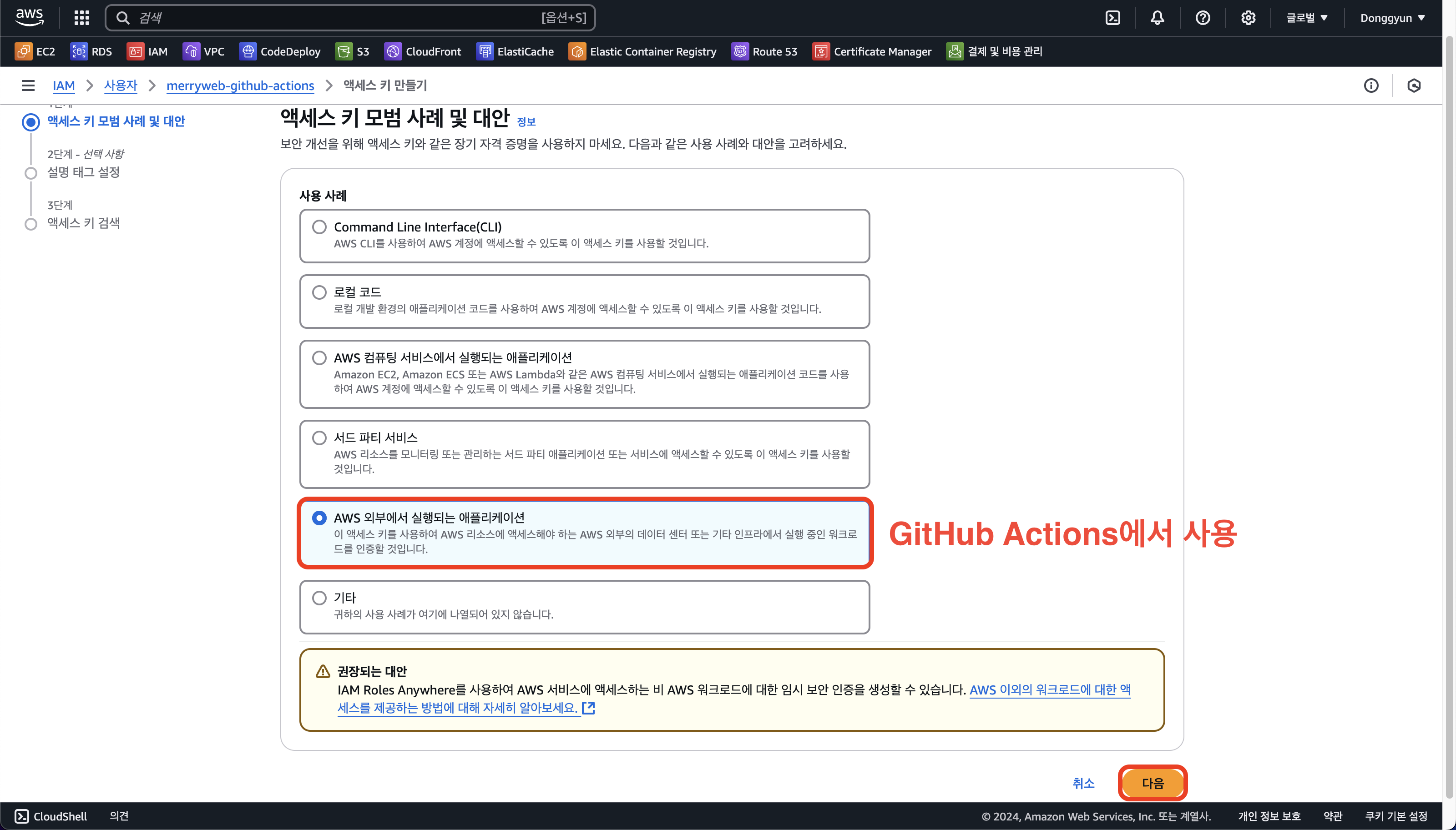Select the Command Line Interface(CLI) option
This screenshot has height=830, width=1456.
319,227
